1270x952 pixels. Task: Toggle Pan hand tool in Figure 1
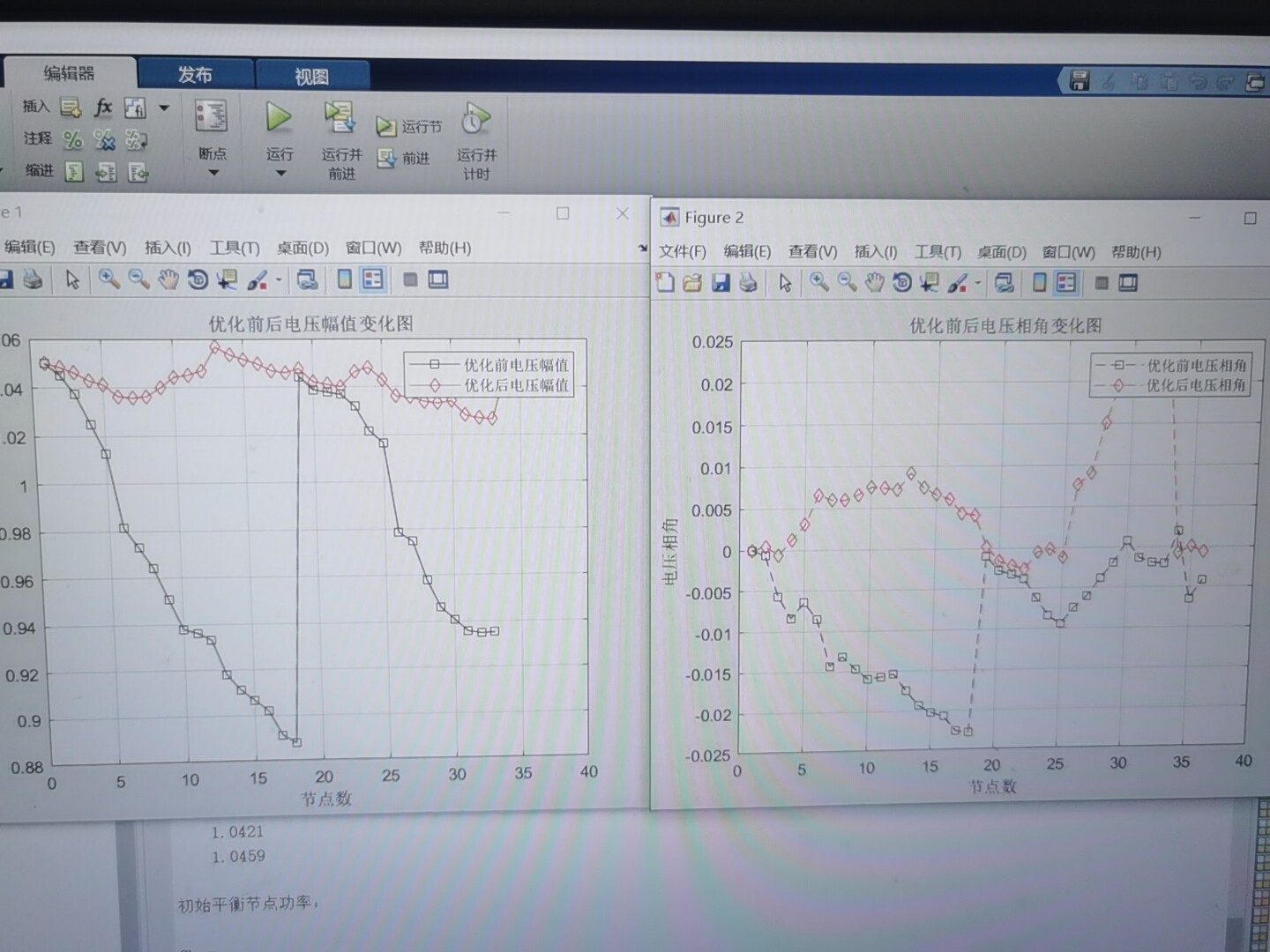(x=168, y=279)
